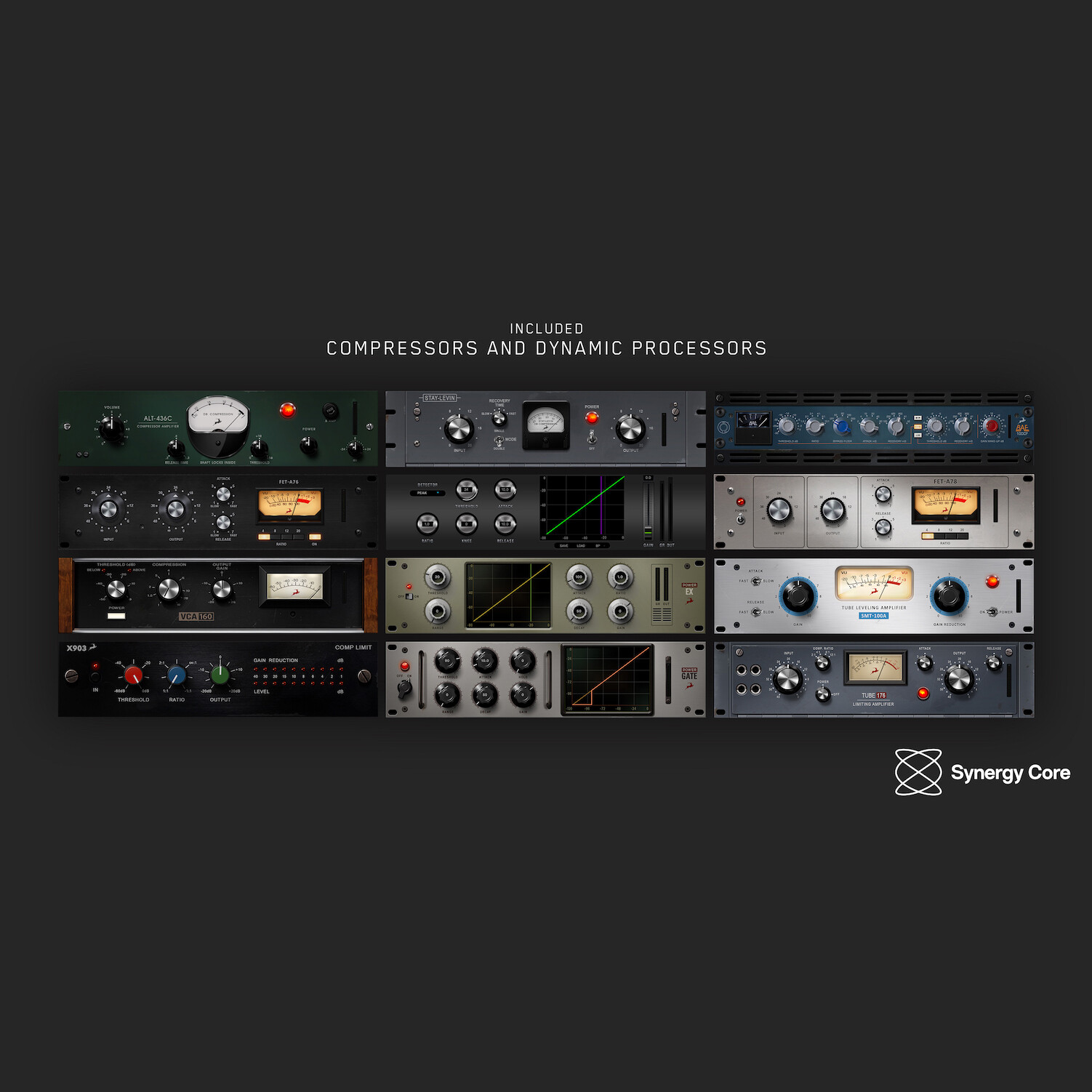This screenshot has width=1092, height=1092.
Task: Click the Power Gate curve display
Action: click(608, 678)
